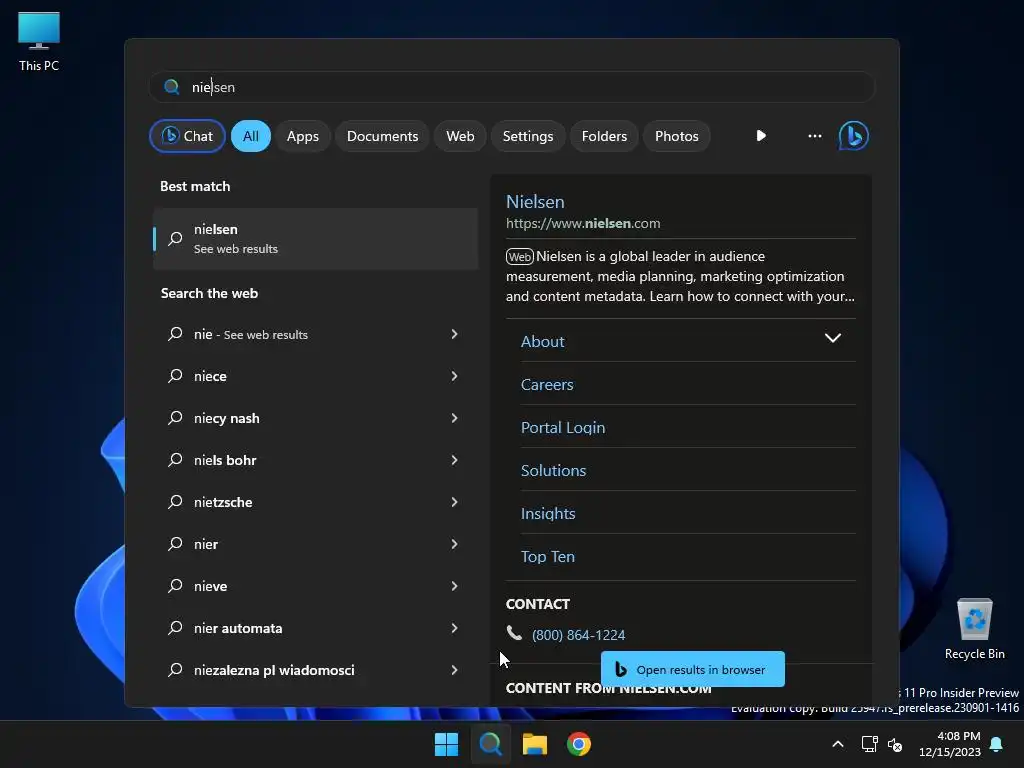Show hidden system tray icons

(x=838, y=744)
